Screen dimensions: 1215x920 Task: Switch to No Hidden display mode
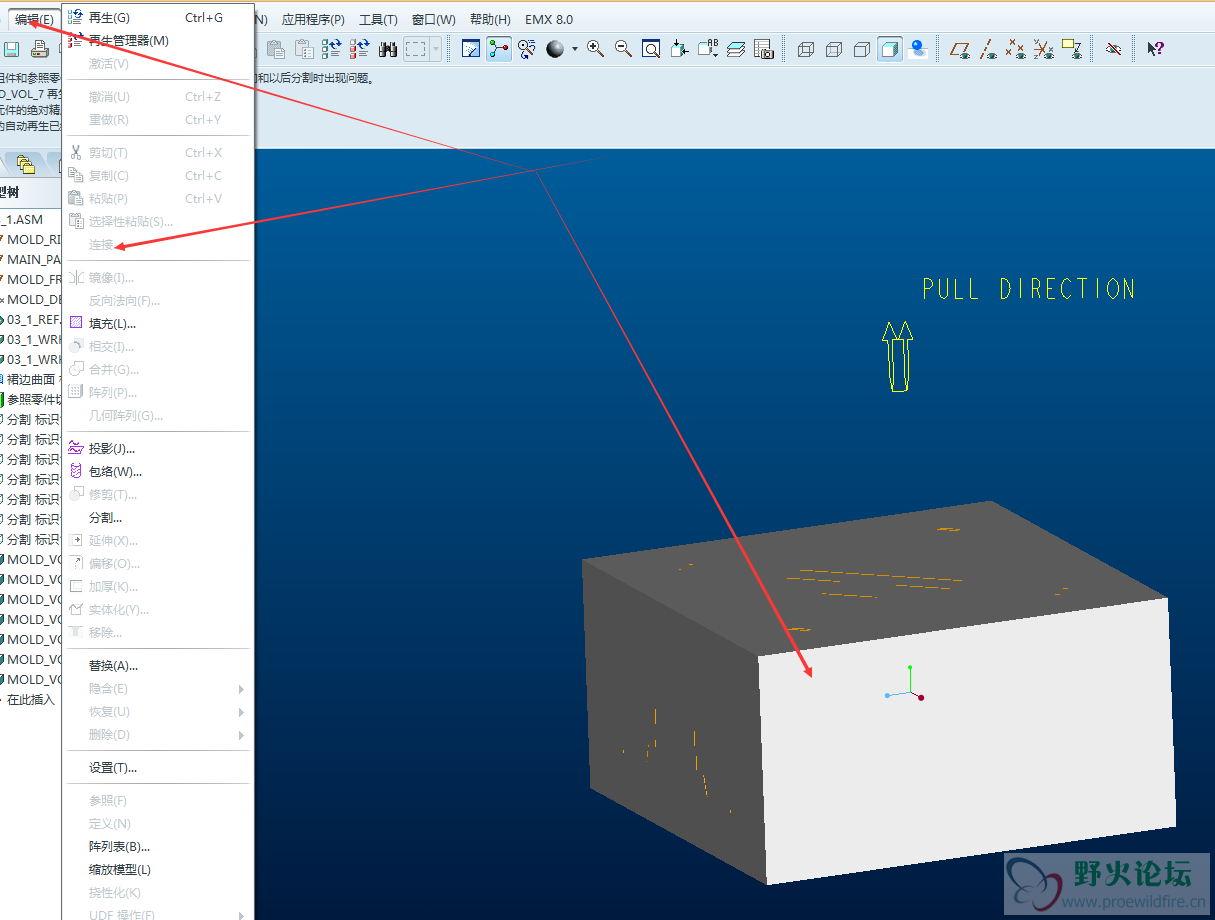[x=862, y=49]
